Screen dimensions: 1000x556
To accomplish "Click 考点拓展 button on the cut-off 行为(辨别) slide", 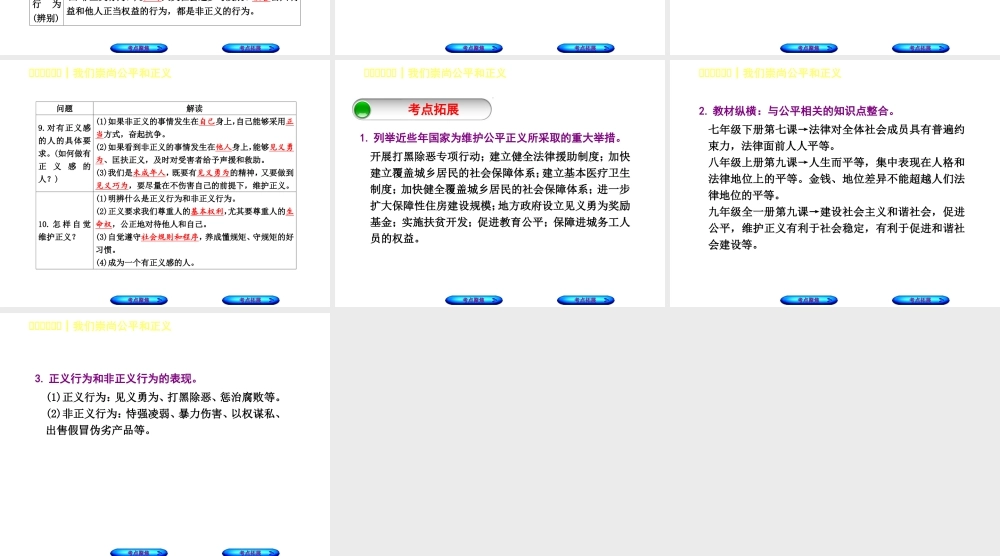I will point(251,48).
